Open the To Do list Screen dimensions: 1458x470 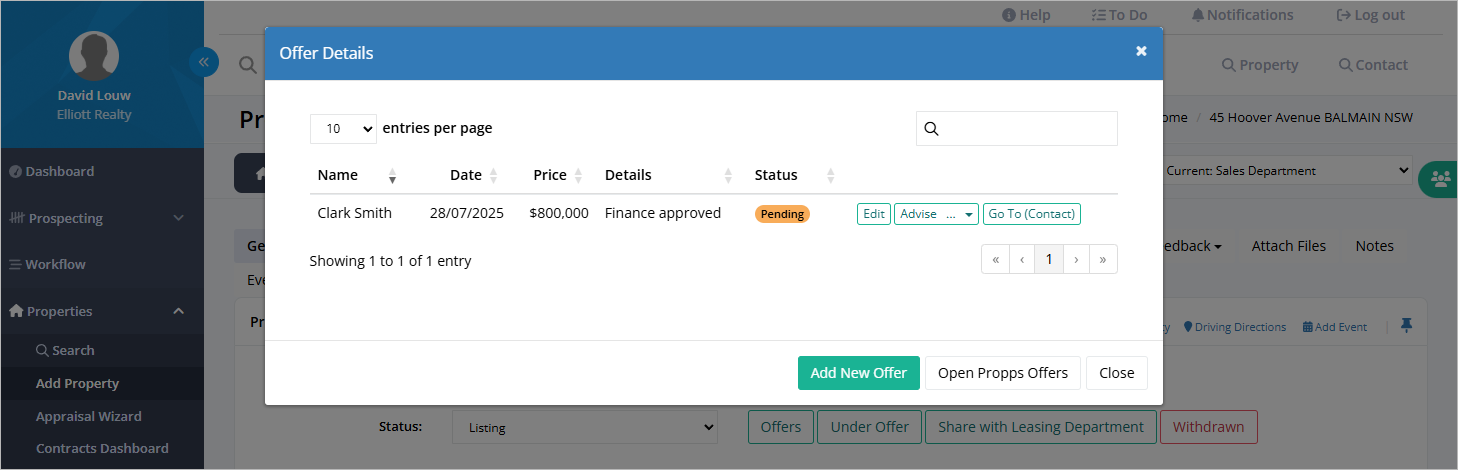1119,15
